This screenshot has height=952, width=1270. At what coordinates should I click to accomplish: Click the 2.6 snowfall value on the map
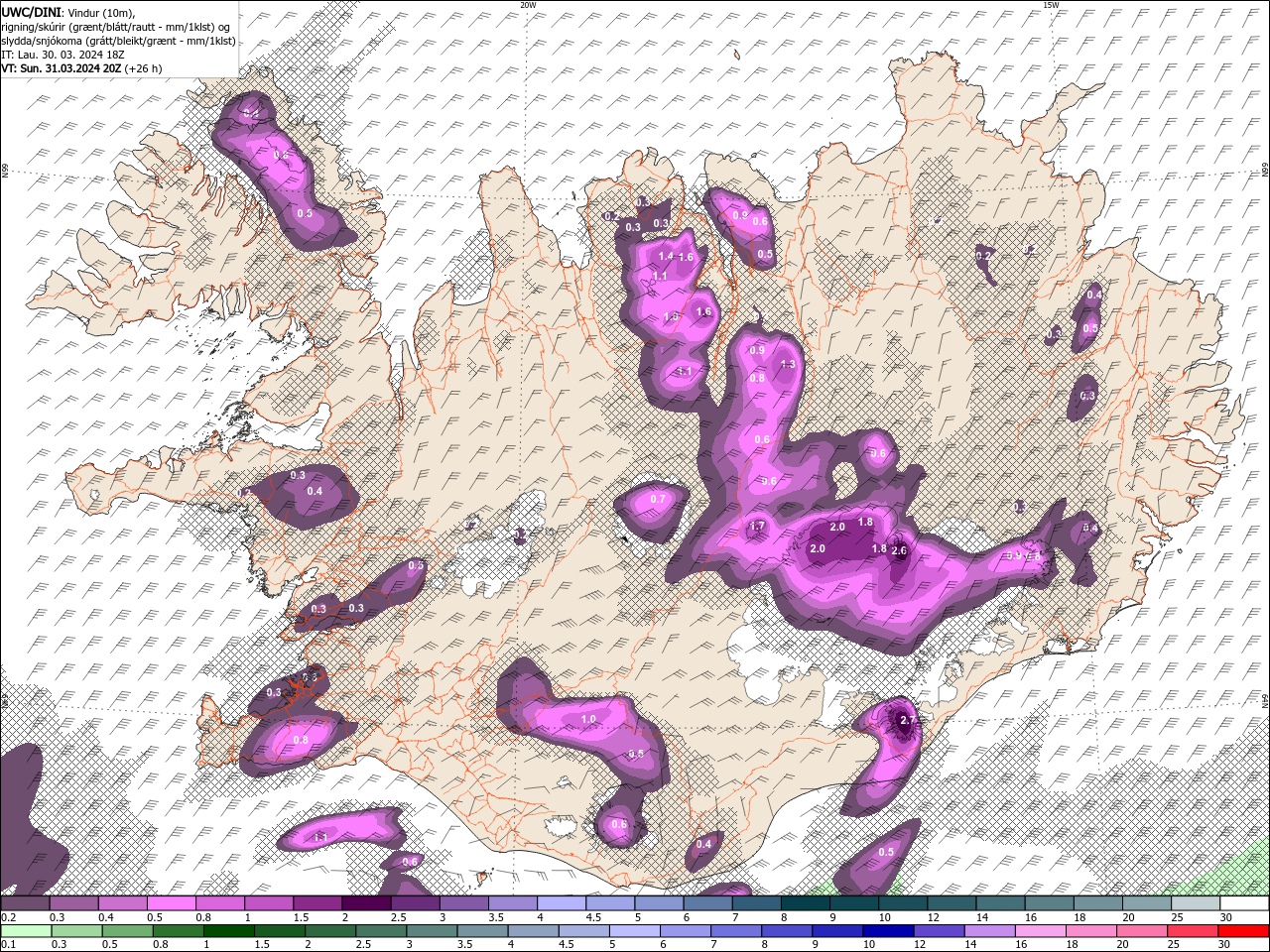click(x=900, y=550)
